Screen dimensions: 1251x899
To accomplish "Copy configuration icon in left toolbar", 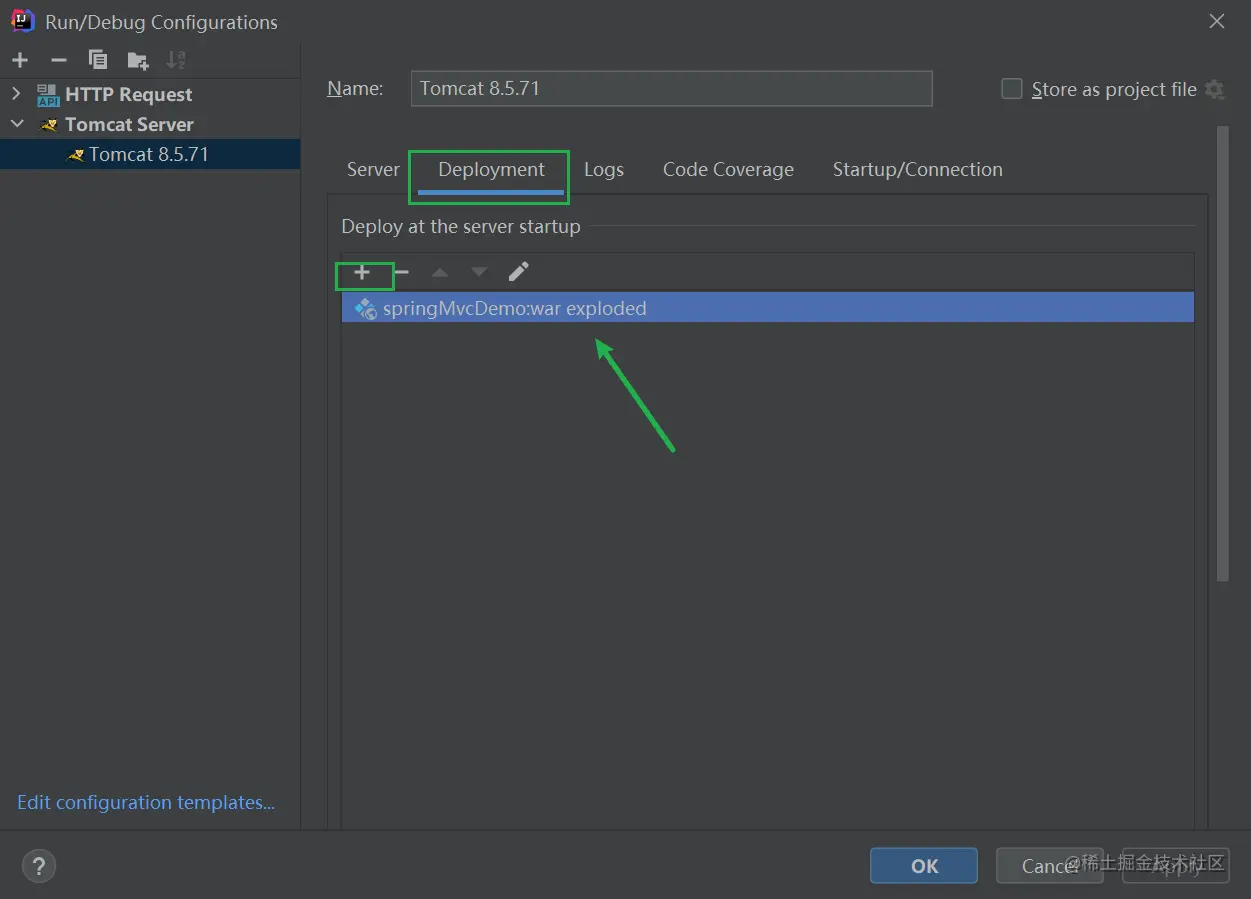I will pos(98,60).
